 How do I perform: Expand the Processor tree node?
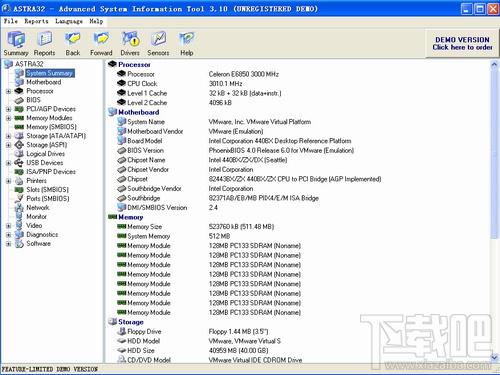(x=8, y=91)
